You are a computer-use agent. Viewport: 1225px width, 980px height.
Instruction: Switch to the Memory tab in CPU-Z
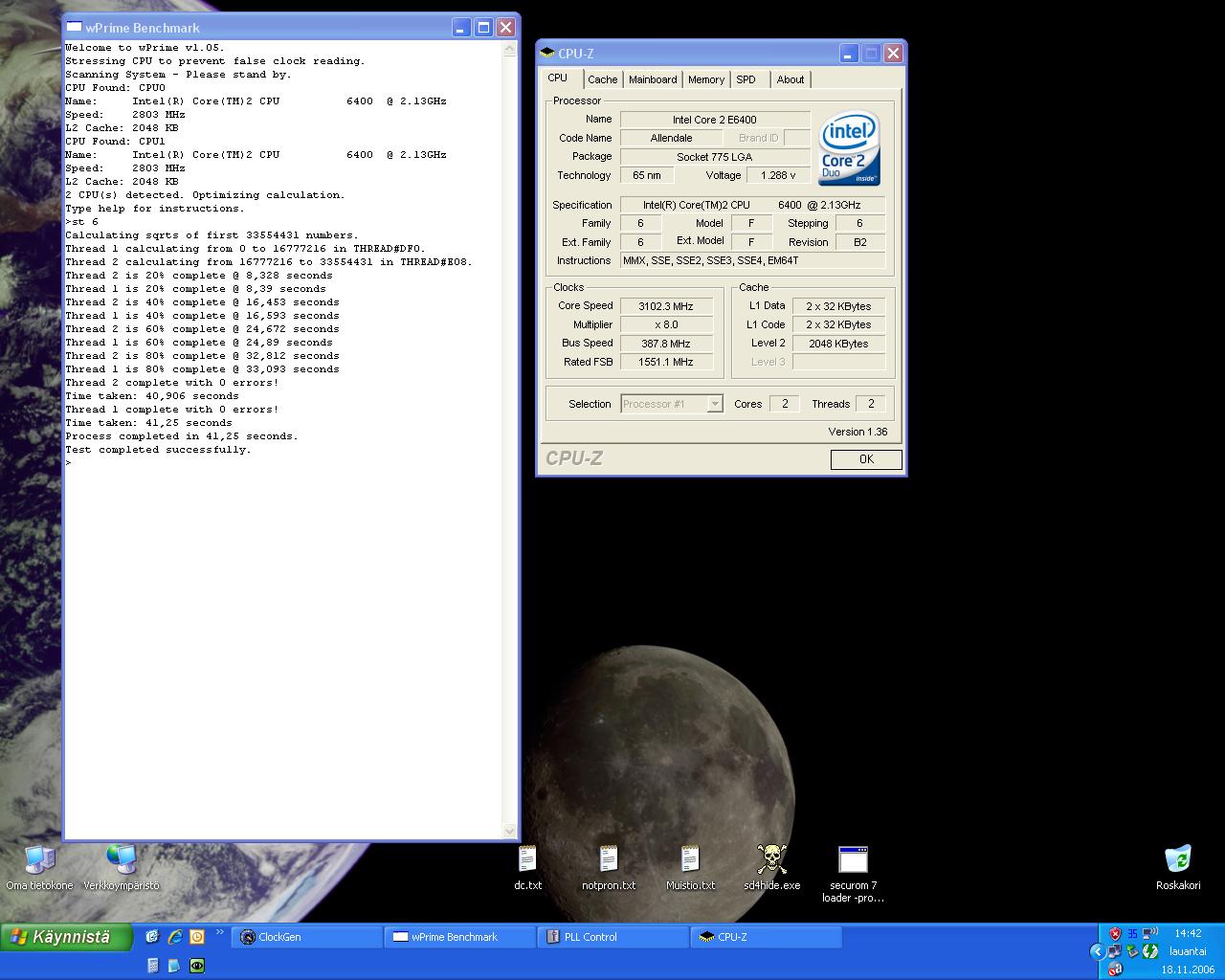pos(706,79)
